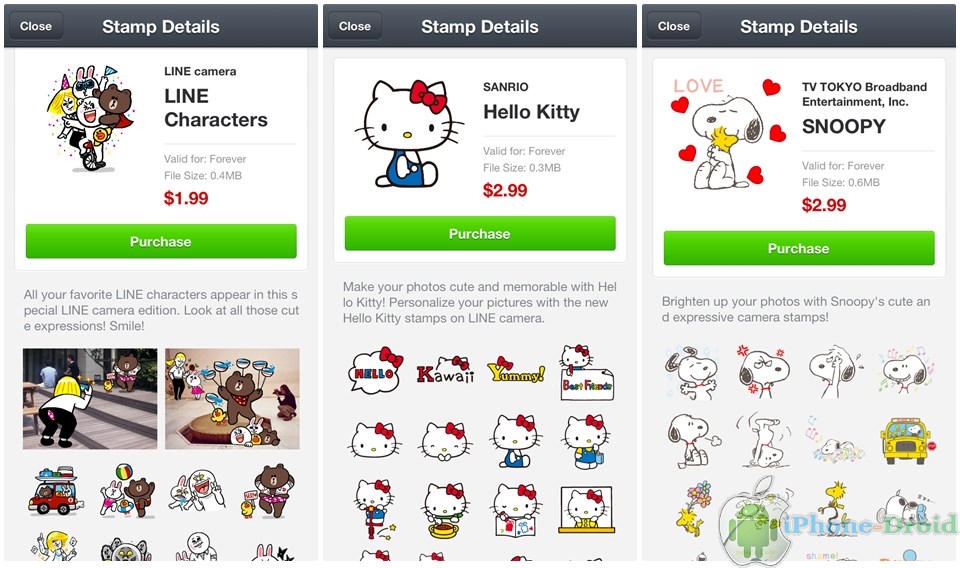Screen dimensions: 960x568
Task: Select Hello Kitty in picture frame stamp
Action: pos(586,510)
